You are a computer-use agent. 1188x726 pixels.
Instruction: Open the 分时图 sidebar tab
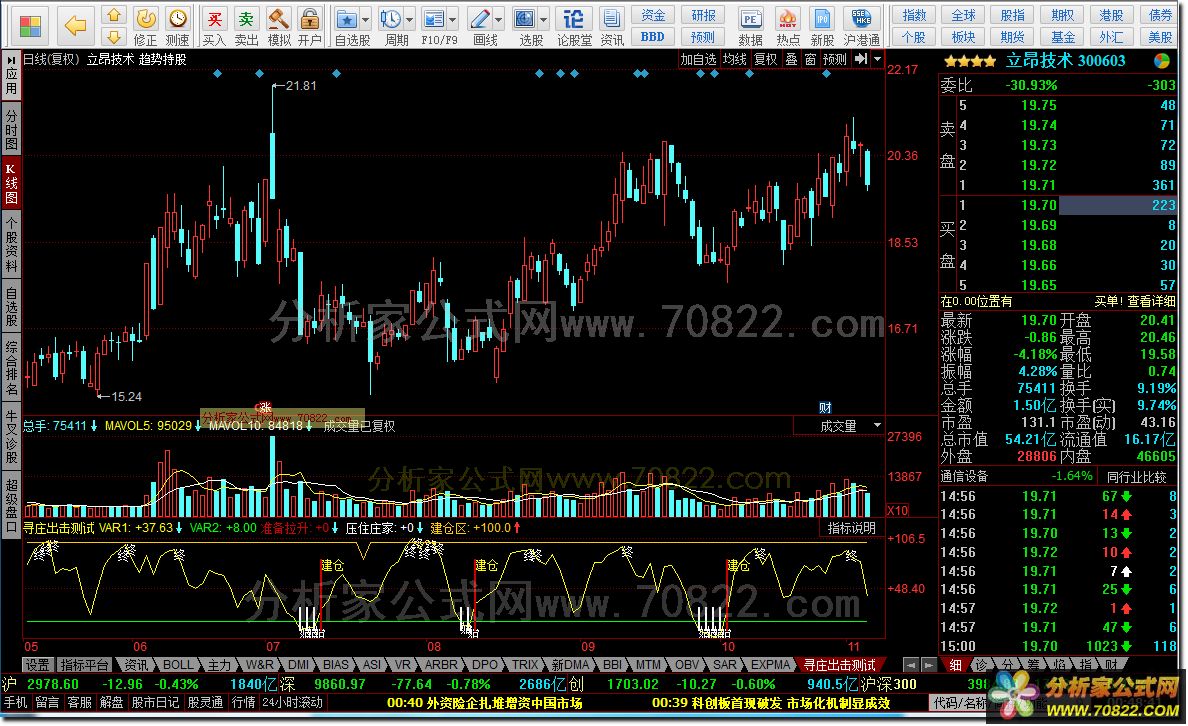point(11,129)
